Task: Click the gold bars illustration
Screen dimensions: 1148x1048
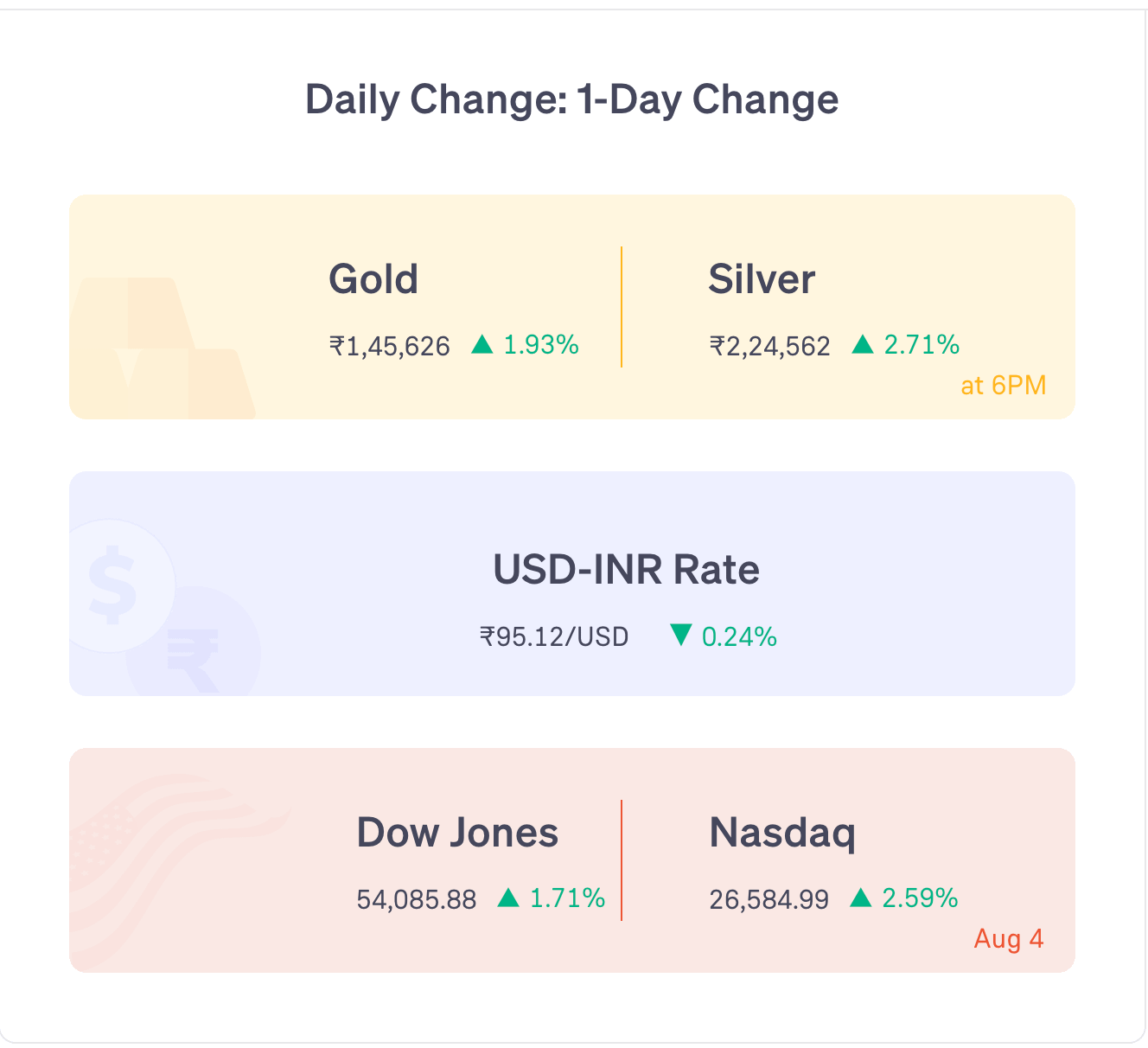Action: point(163,348)
